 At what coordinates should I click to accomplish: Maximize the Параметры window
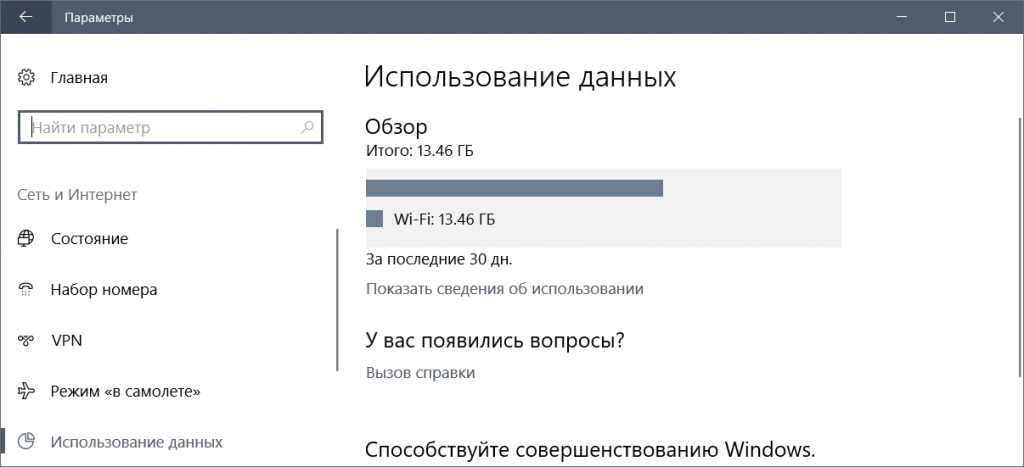[949, 17]
